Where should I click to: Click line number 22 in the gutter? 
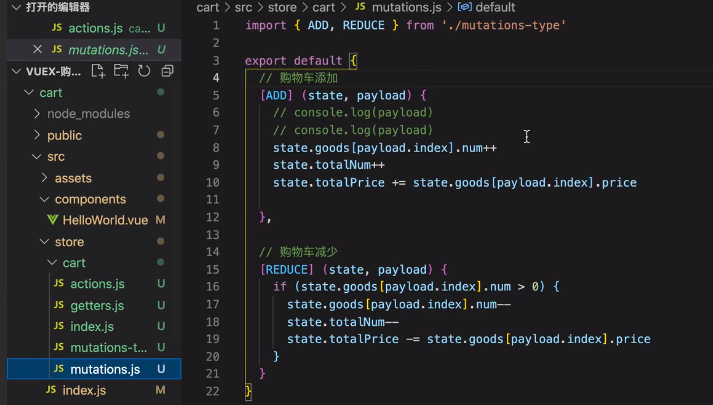(x=212, y=391)
